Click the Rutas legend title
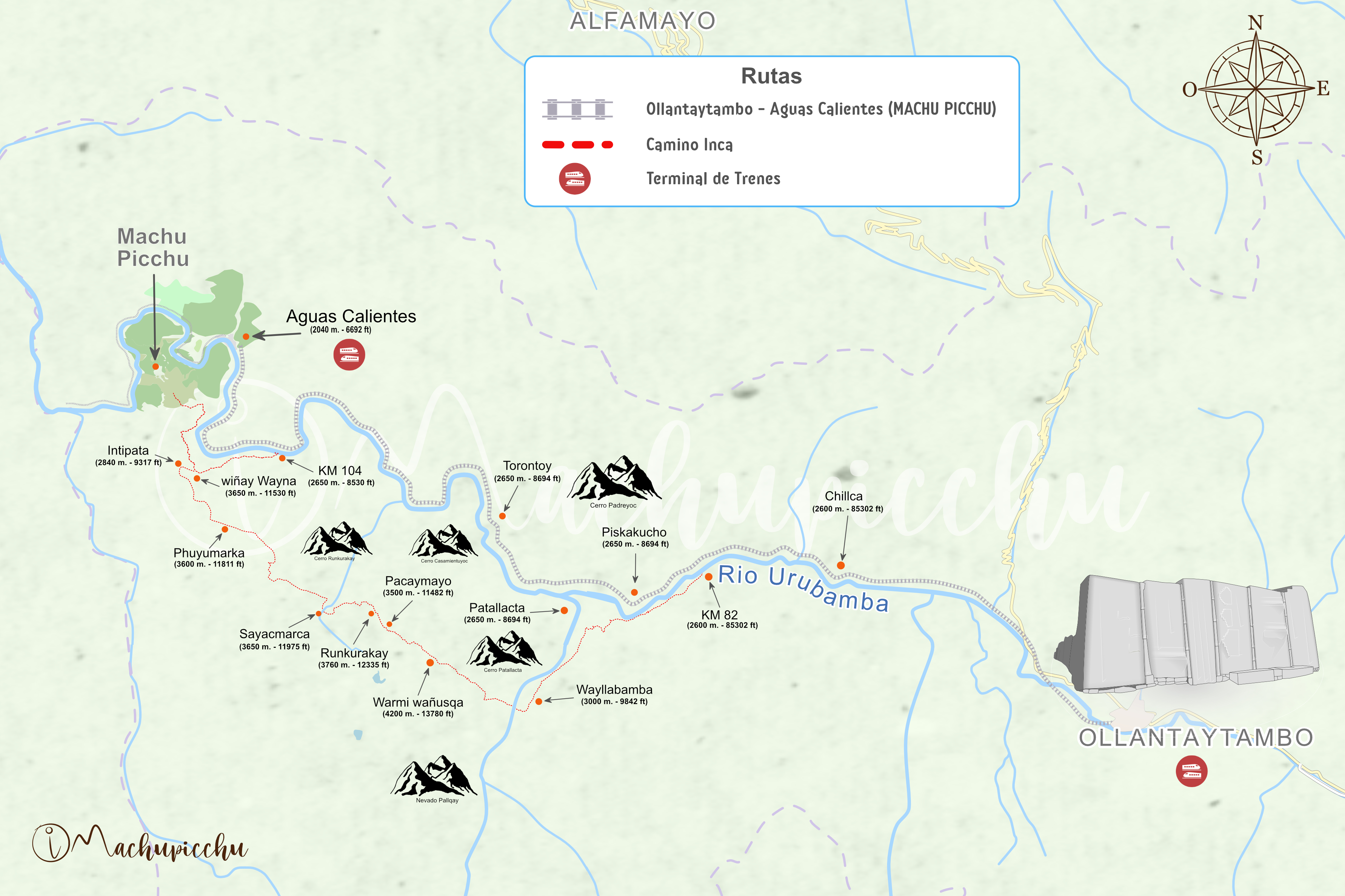 click(x=771, y=76)
